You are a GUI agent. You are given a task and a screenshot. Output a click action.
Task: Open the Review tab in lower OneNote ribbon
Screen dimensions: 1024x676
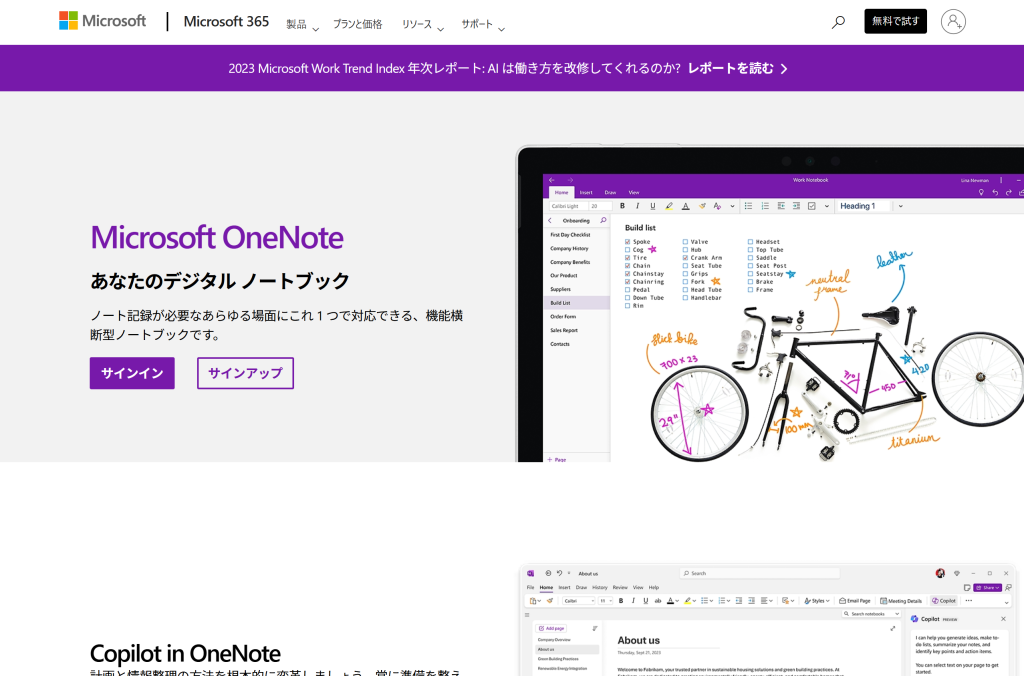[x=620, y=587]
